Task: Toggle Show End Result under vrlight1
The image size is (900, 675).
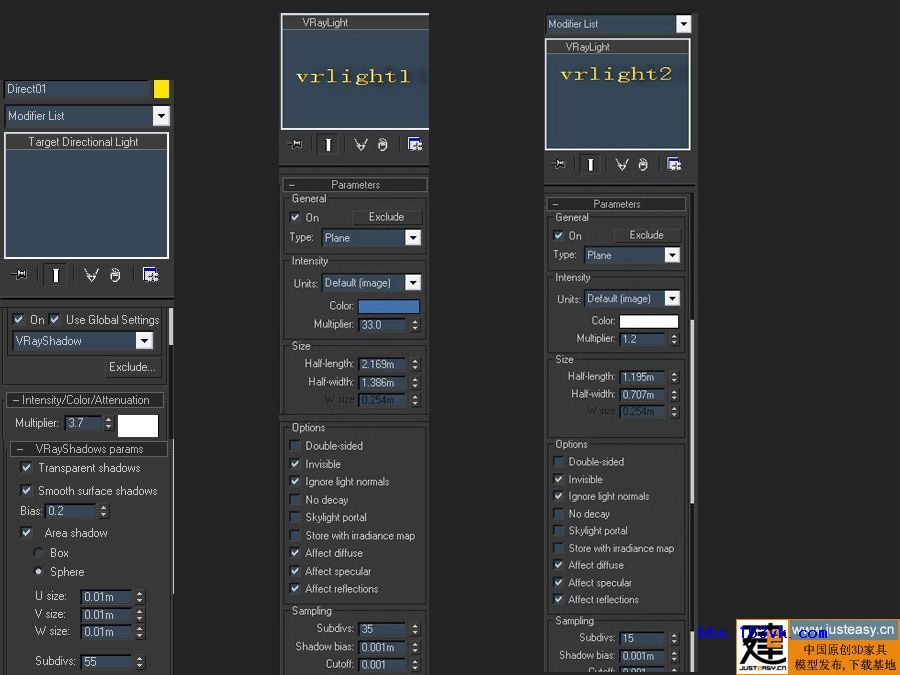Action: 328,145
